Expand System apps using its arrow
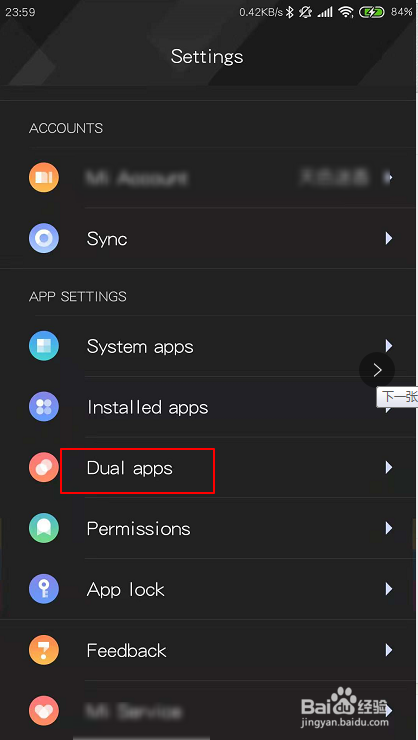Screen dimensions: 418x740 [389, 346]
